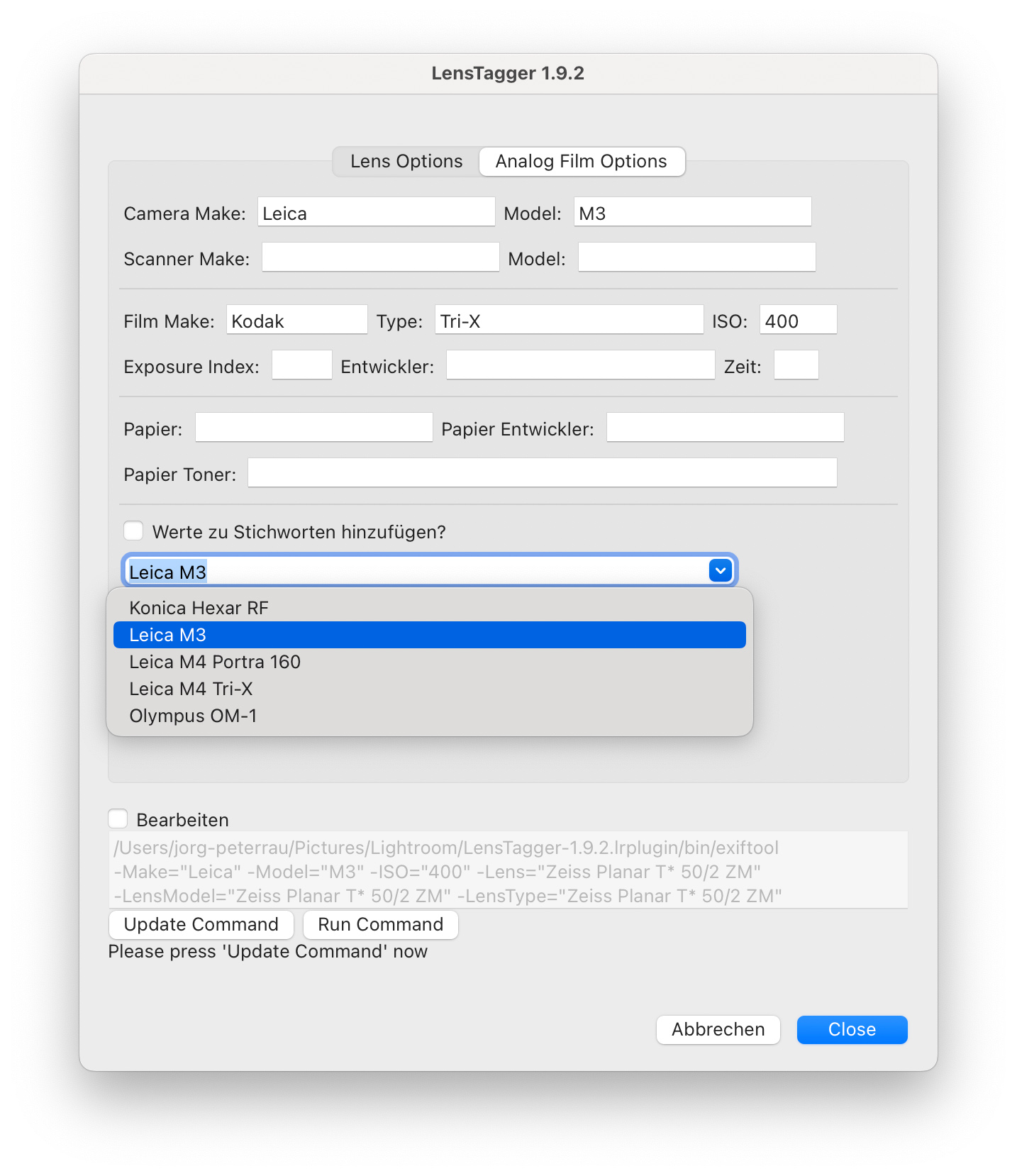The width and height of the screenshot is (1017, 1176).
Task: Focus the Scanner Make input field
Action: click(380, 257)
